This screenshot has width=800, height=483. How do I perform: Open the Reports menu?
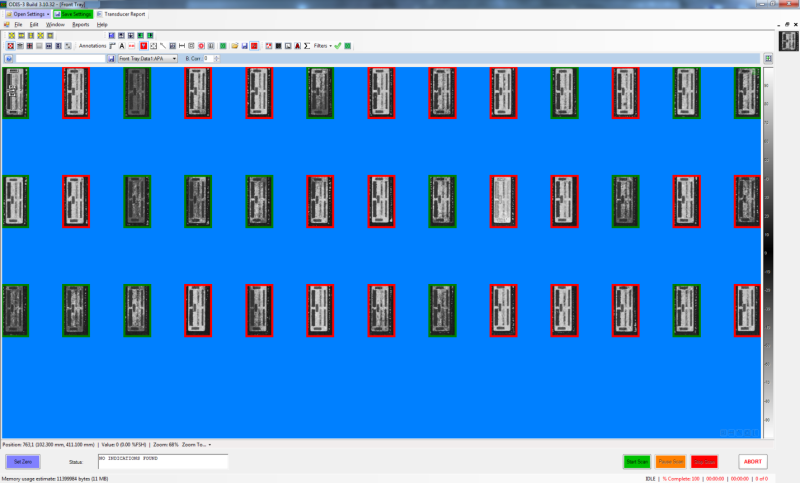(80, 24)
